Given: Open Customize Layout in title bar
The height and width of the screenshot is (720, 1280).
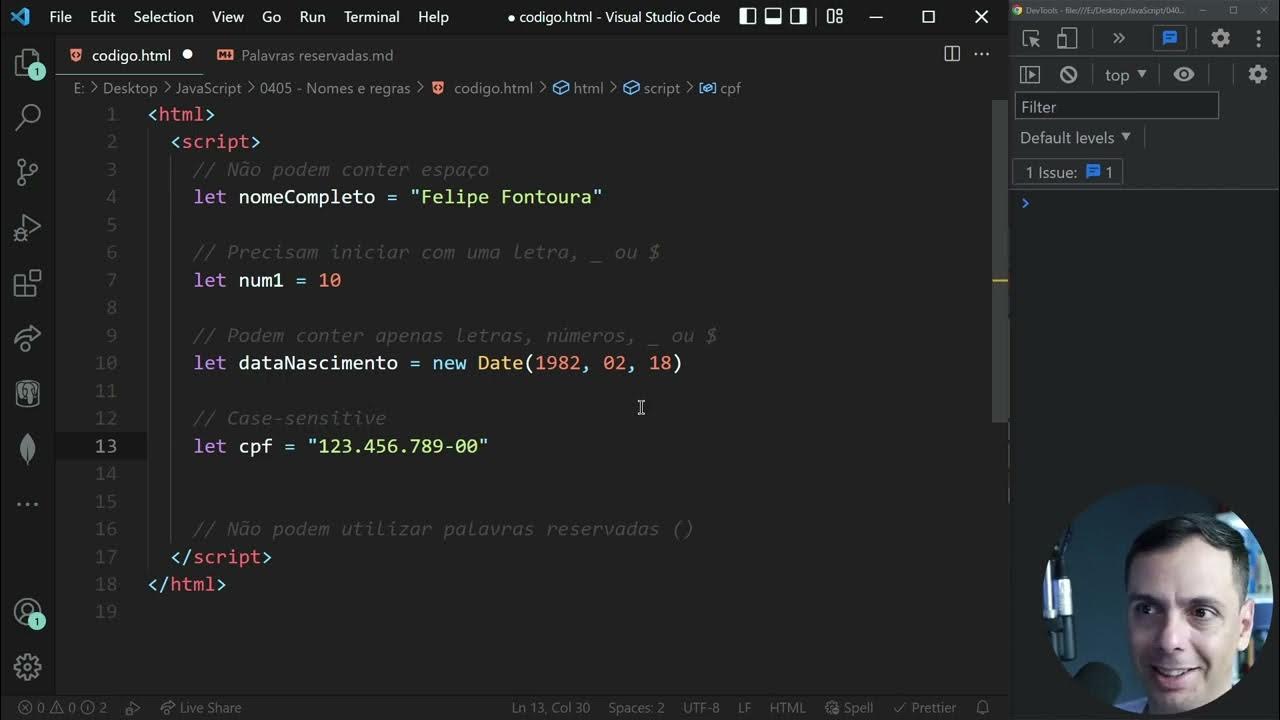Looking at the screenshot, I should (835, 16).
